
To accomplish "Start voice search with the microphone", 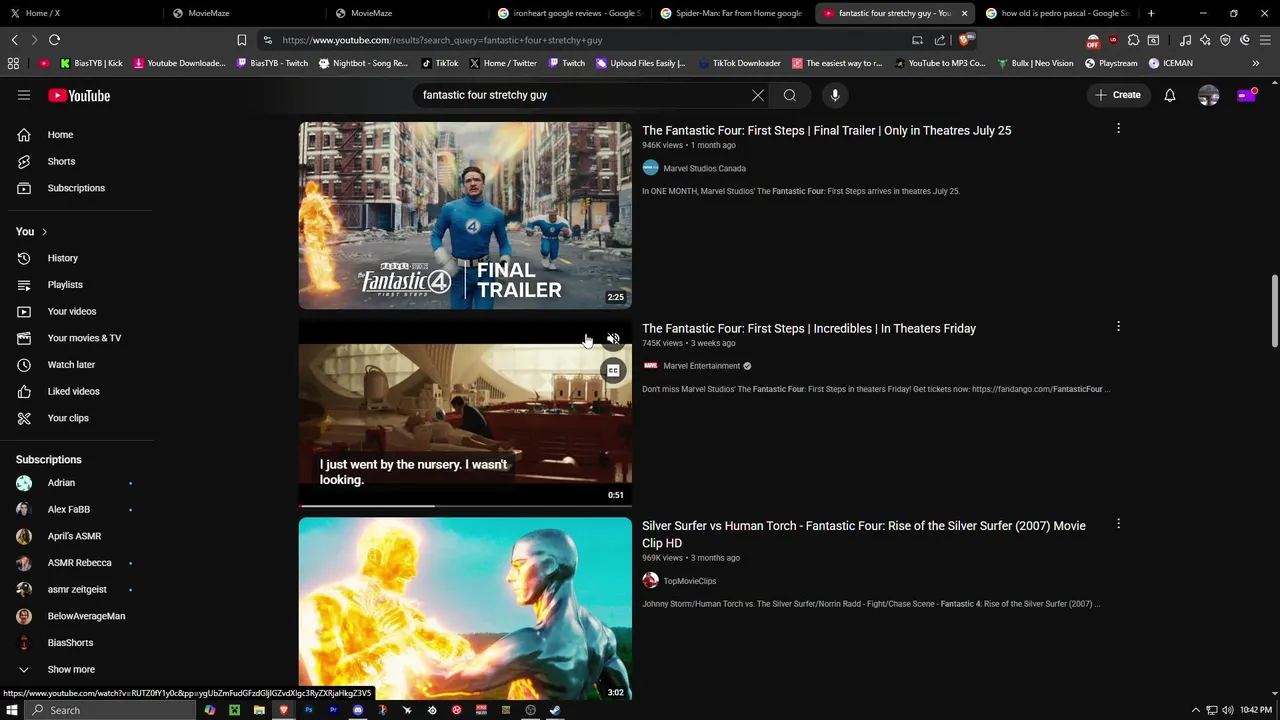I will 835,95.
